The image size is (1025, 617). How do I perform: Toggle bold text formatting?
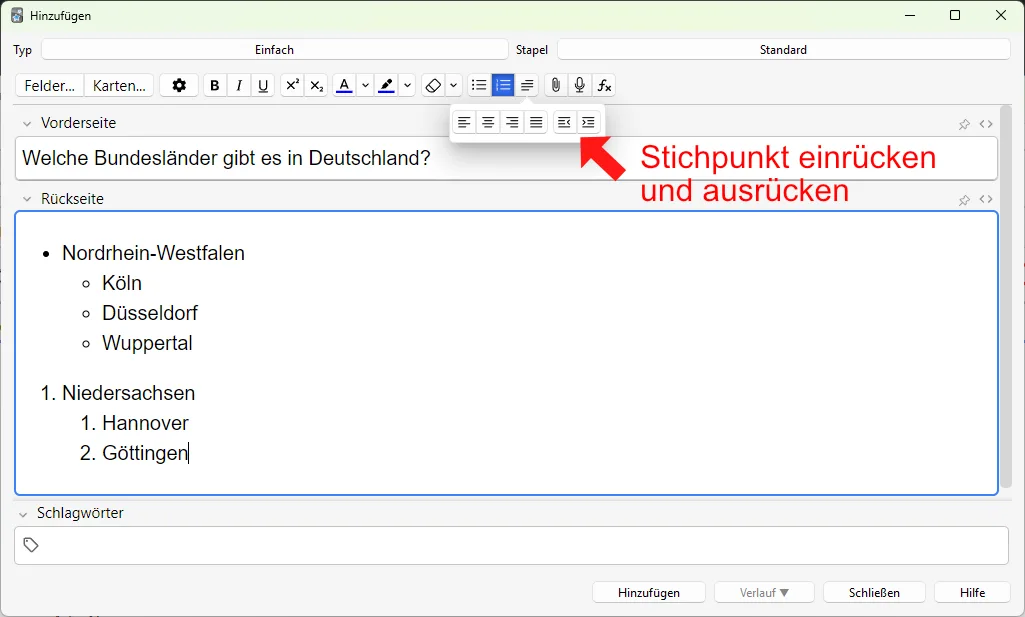point(215,86)
